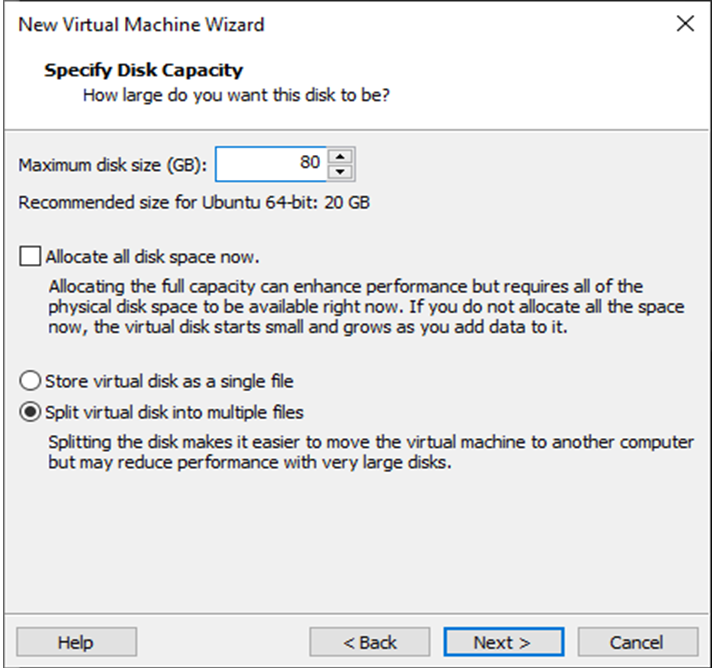Open Help for the wizard

point(76,642)
